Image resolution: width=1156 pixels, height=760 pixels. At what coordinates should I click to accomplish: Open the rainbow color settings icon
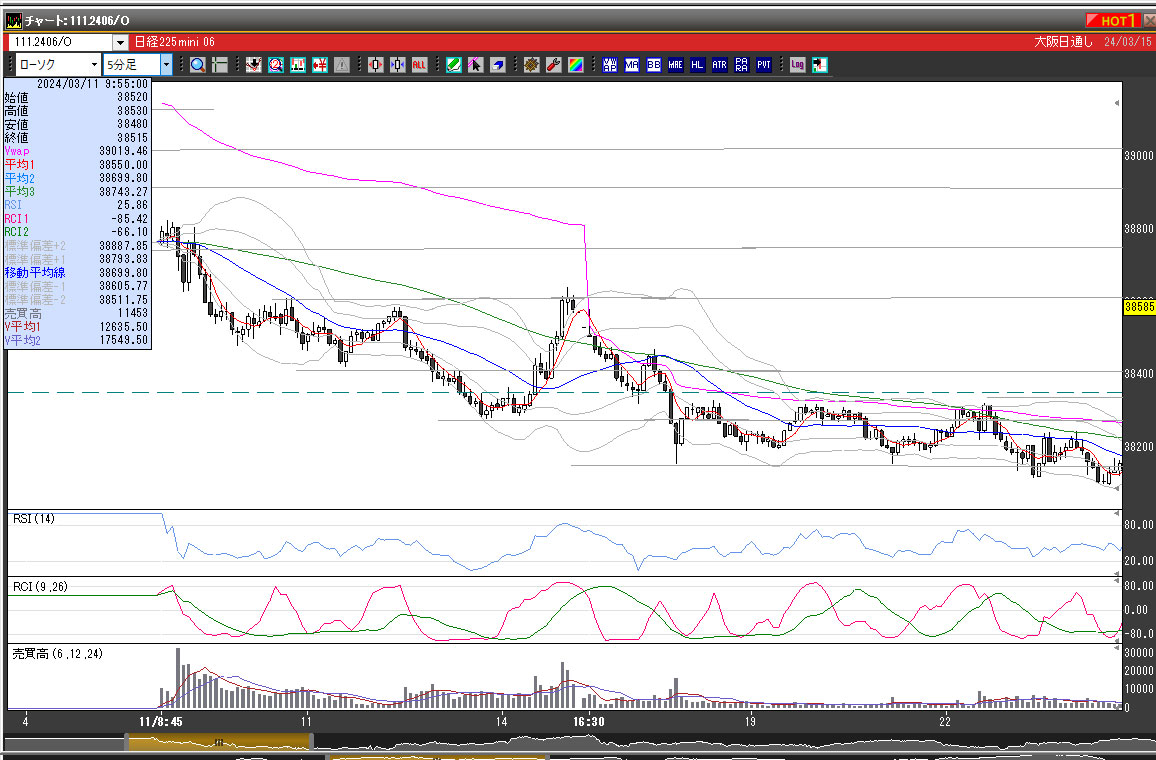pos(576,65)
